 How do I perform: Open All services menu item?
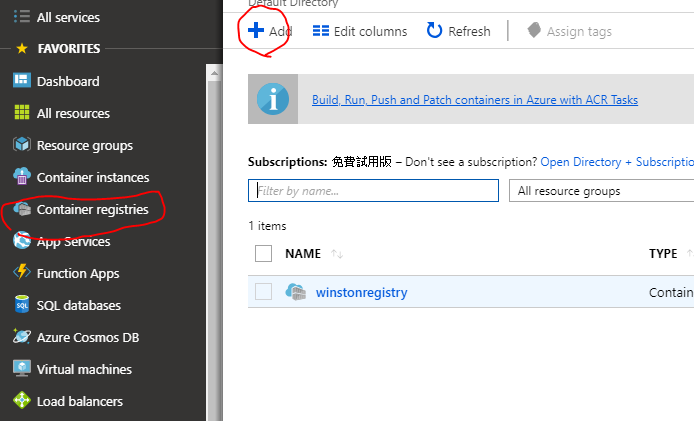[x=68, y=17]
